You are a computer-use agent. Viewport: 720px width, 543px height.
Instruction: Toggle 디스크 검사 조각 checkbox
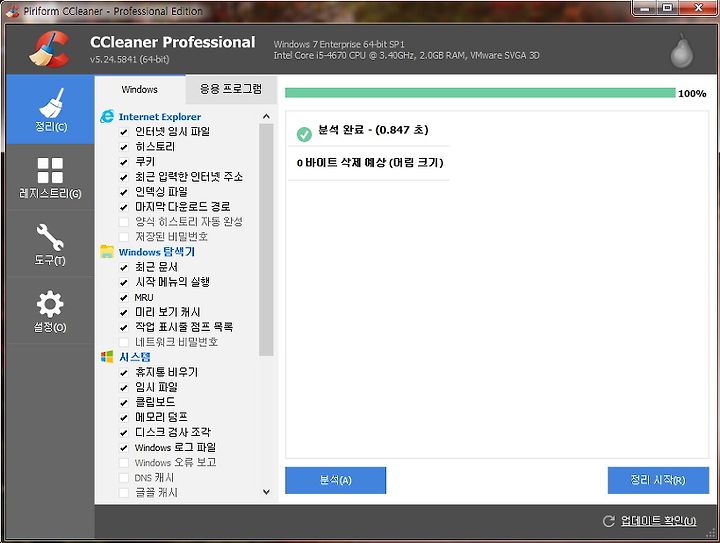coord(124,432)
